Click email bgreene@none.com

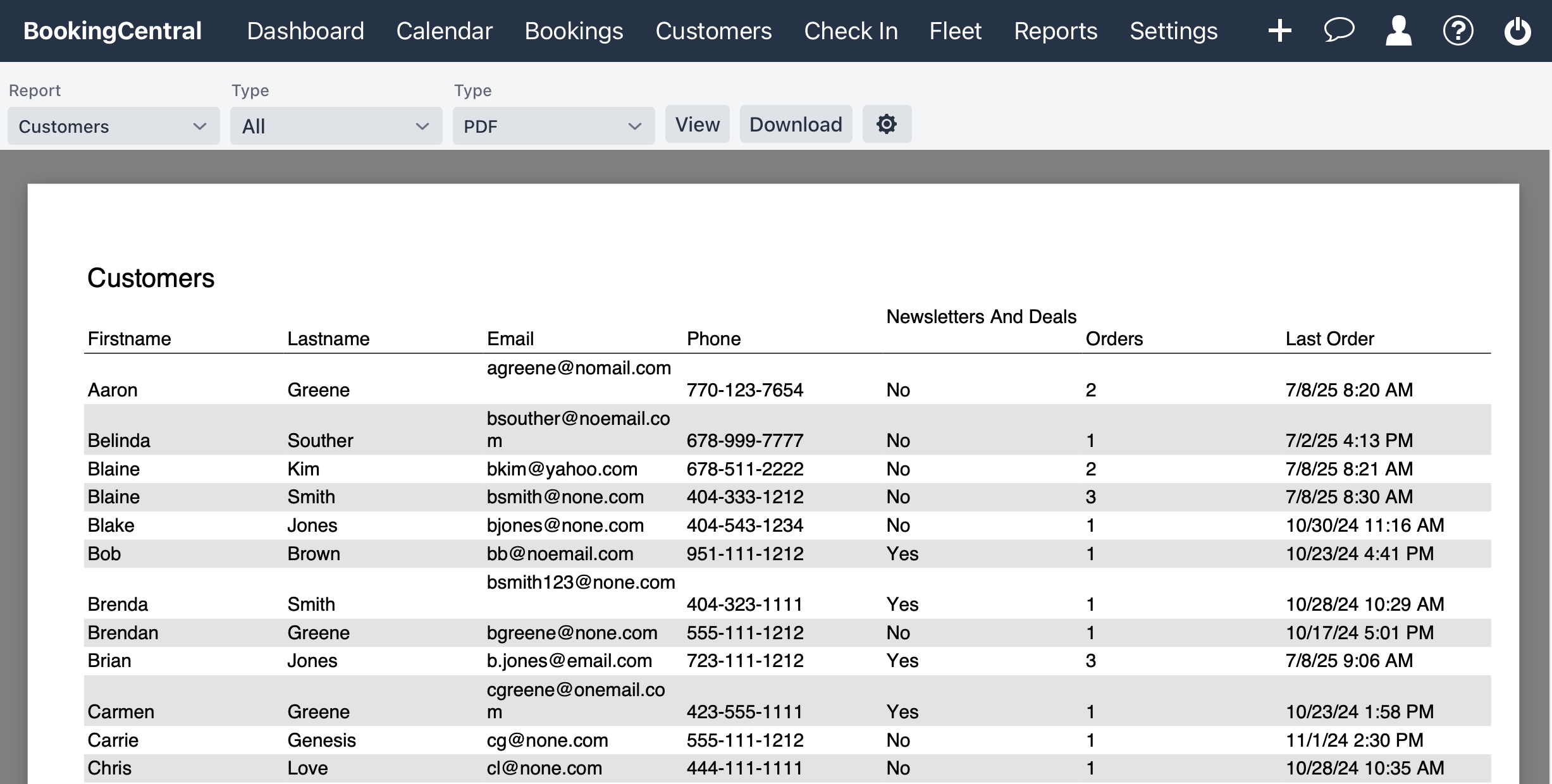pyautogui.click(x=572, y=633)
